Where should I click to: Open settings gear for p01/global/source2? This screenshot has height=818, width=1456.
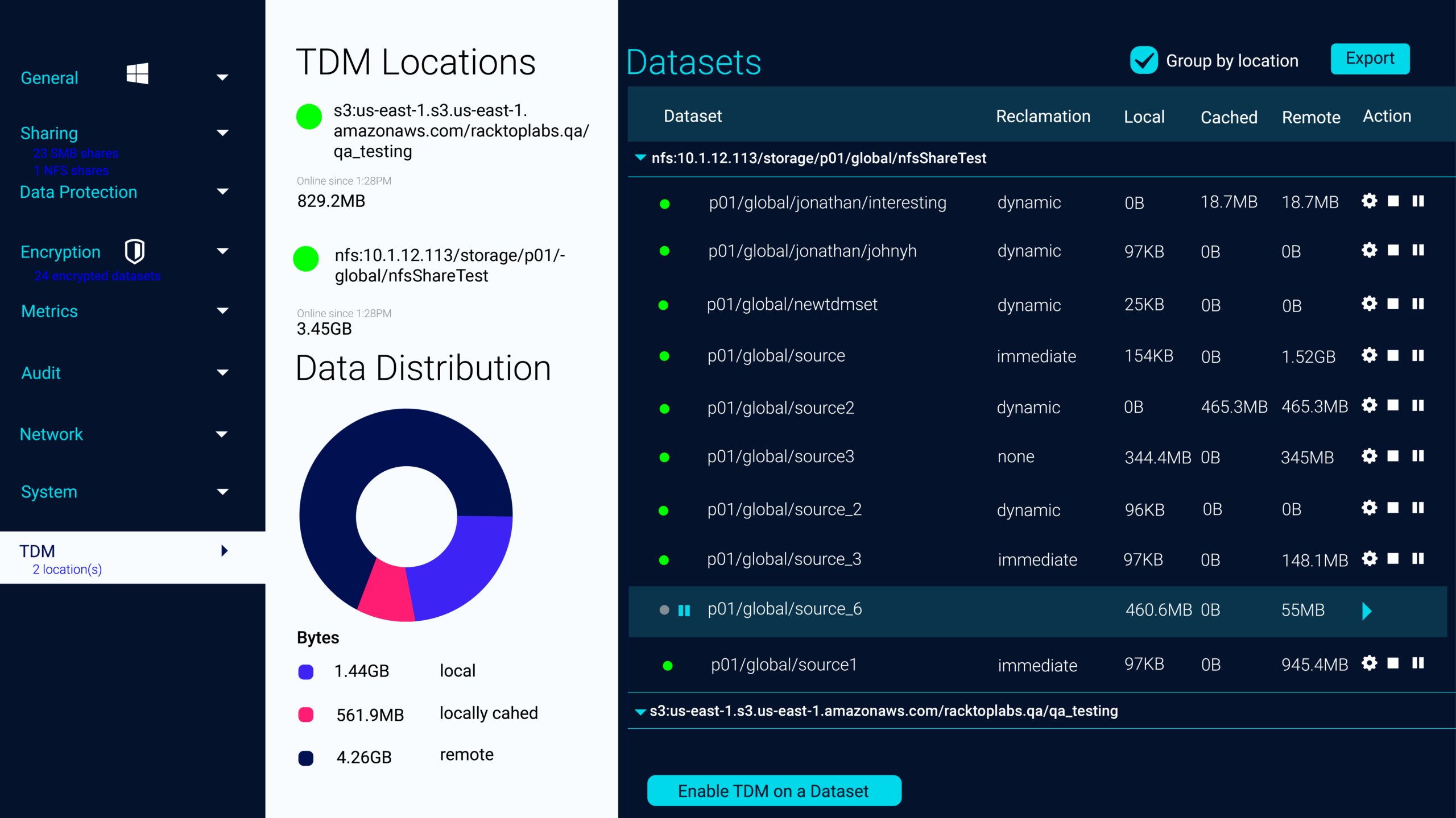pos(1369,405)
